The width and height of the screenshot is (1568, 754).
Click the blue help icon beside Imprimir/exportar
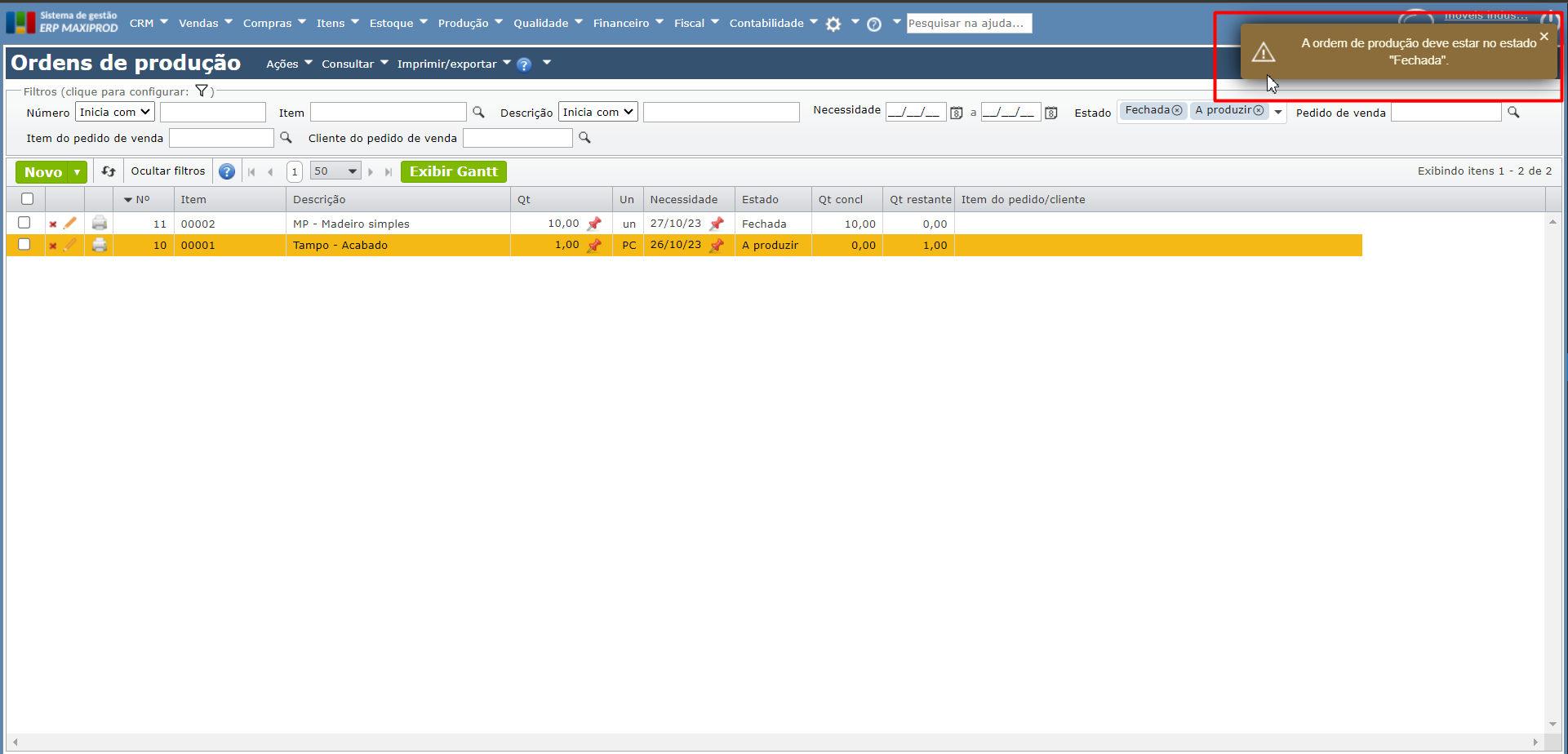pyautogui.click(x=524, y=64)
